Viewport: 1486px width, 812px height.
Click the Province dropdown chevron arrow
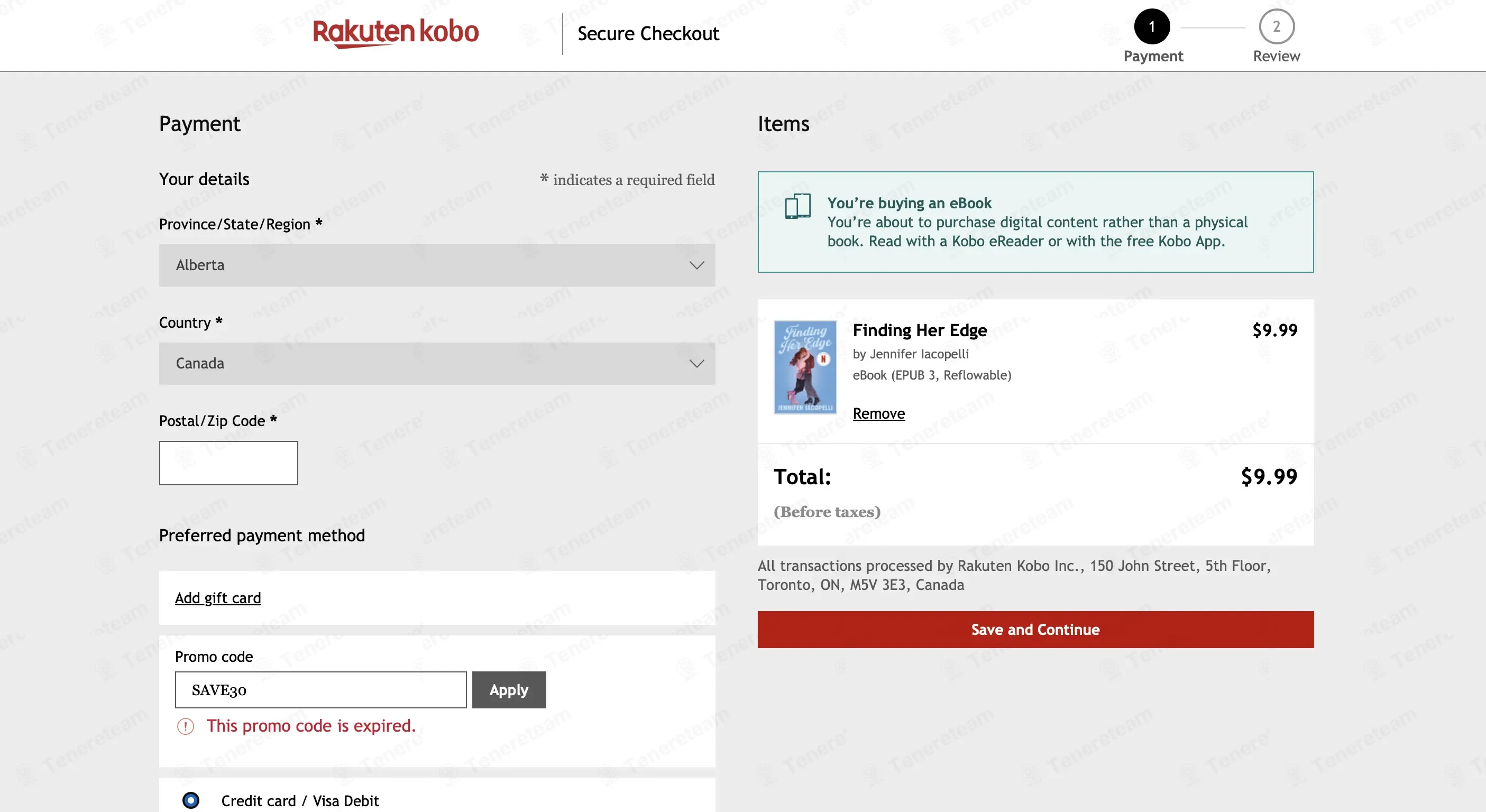click(697, 265)
